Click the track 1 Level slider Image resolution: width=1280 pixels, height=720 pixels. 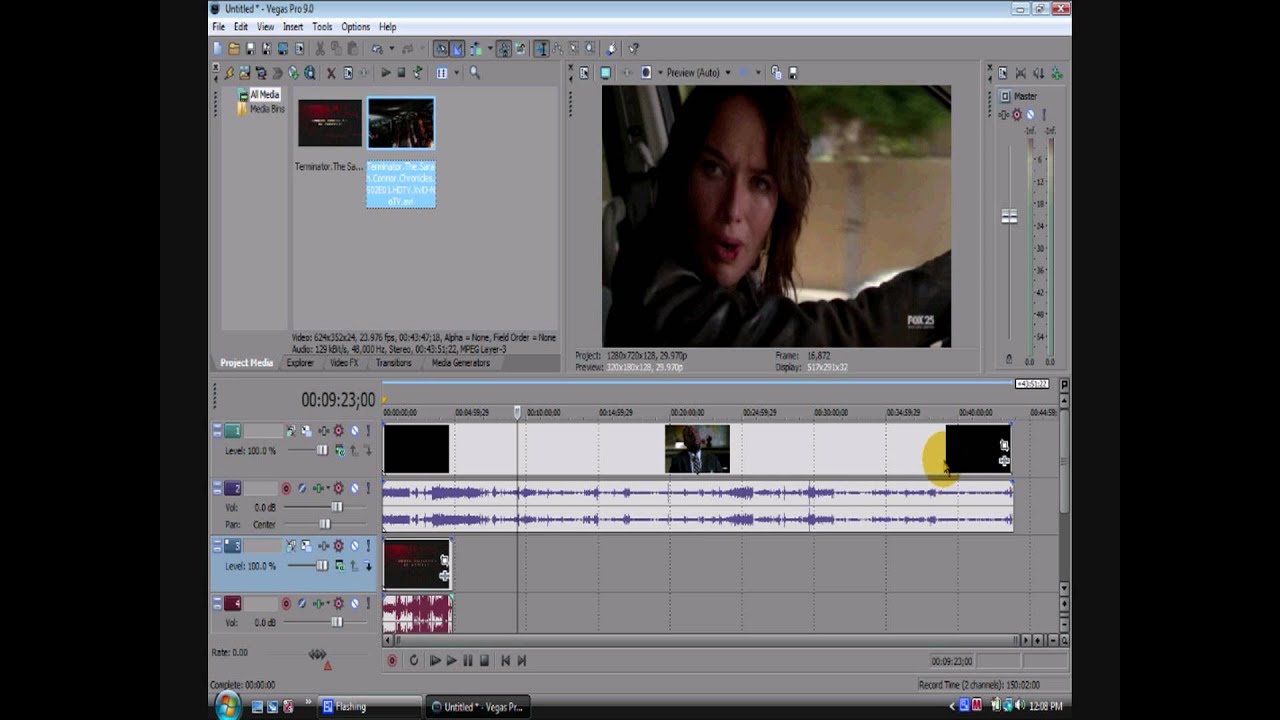(322, 450)
